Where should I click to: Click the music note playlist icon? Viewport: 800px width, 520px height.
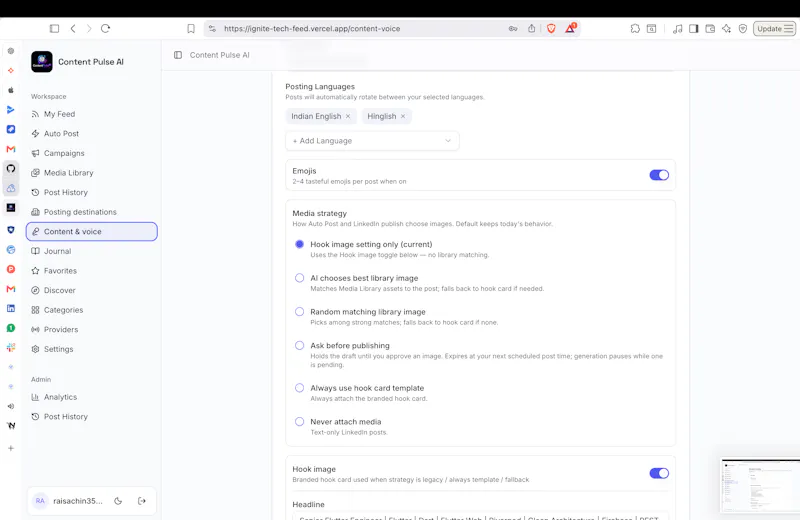pyautogui.click(x=677, y=29)
